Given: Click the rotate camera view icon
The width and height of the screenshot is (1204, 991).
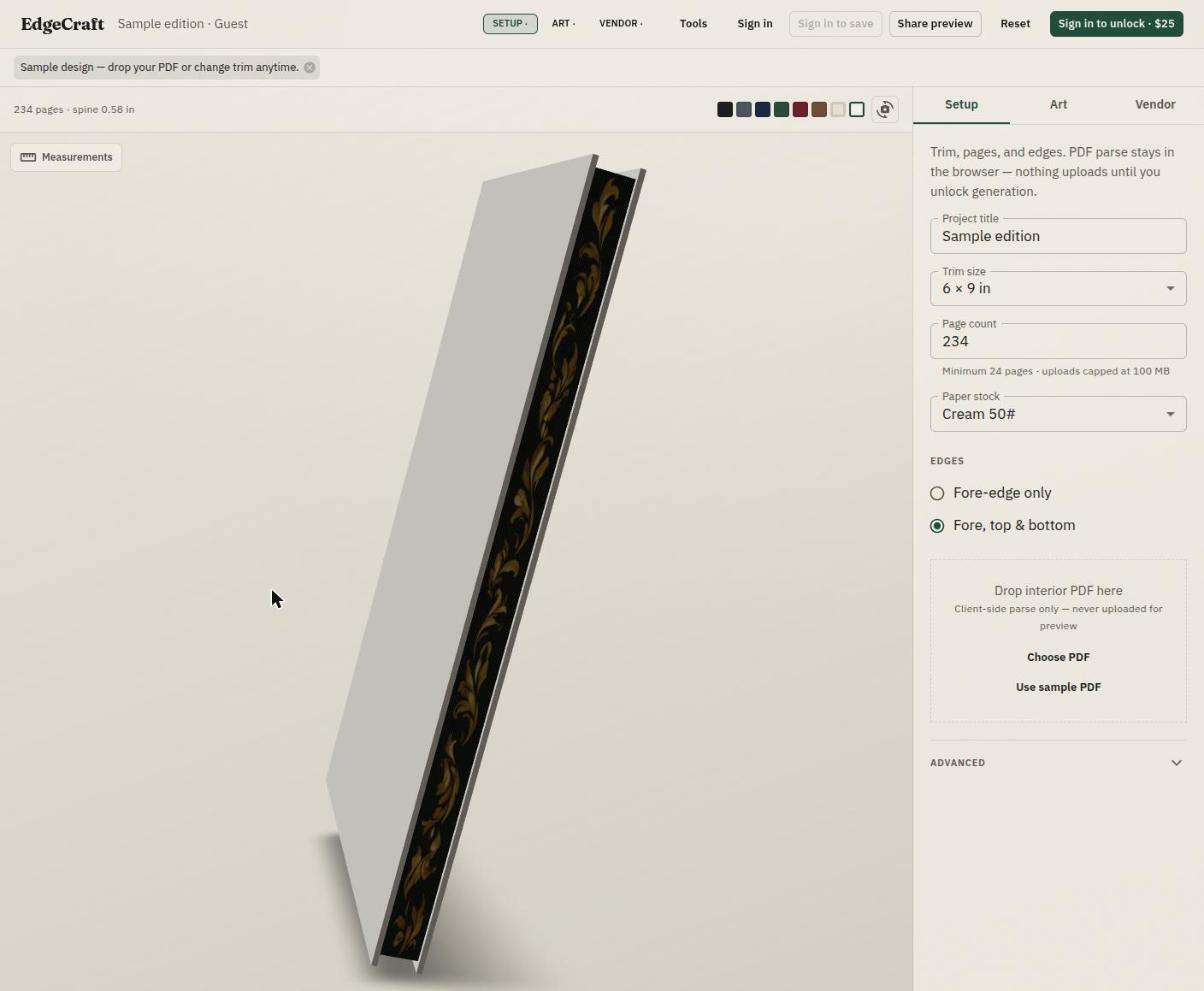Looking at the screenshot, I should coord(885,110).
